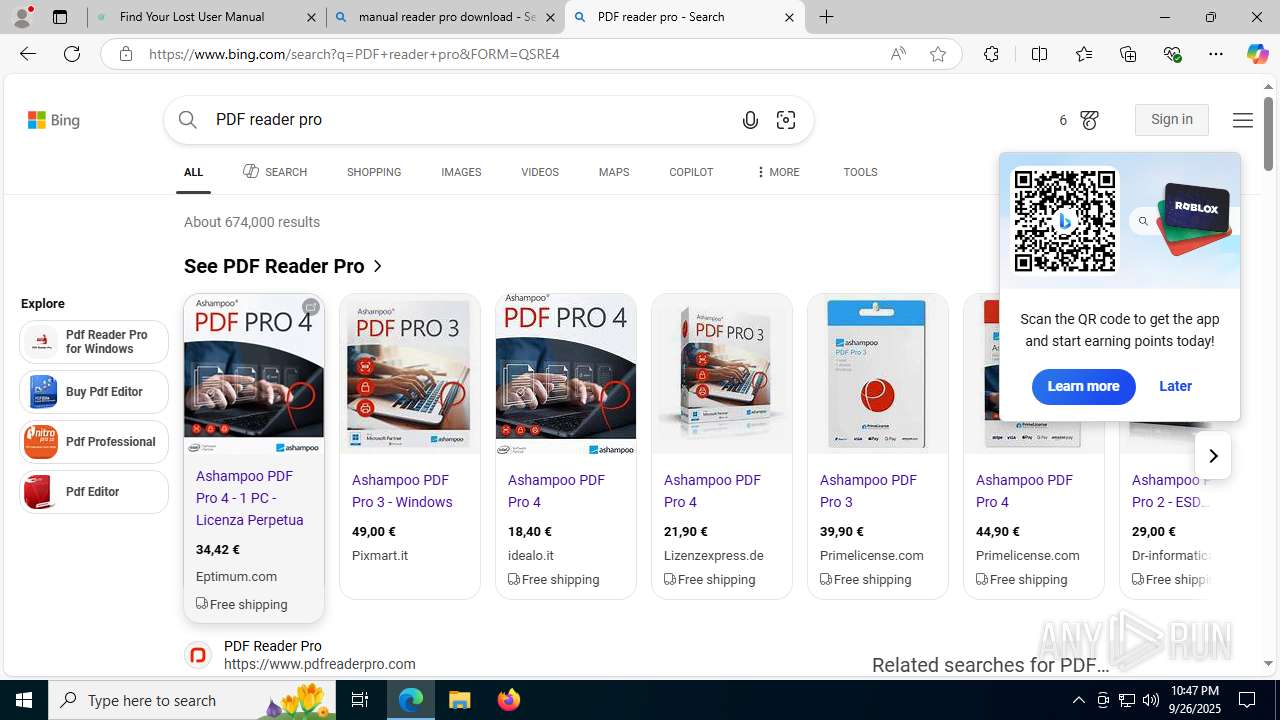This screenshot has height=720, width=1280.
Task: Expand the MORE dropdown
Action: click(x=777, y=172)
